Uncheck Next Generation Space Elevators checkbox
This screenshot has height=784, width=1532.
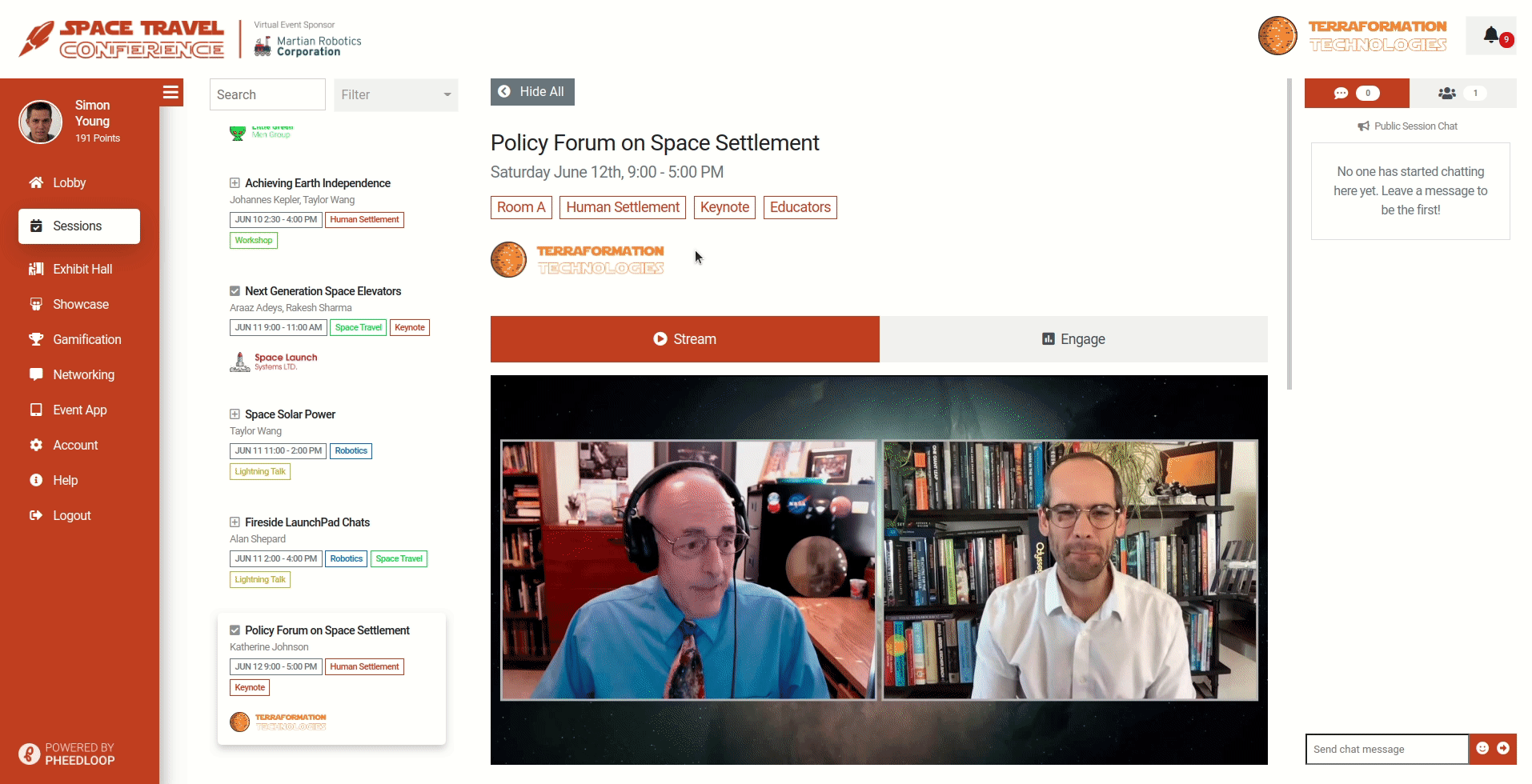tap(235, 291)
